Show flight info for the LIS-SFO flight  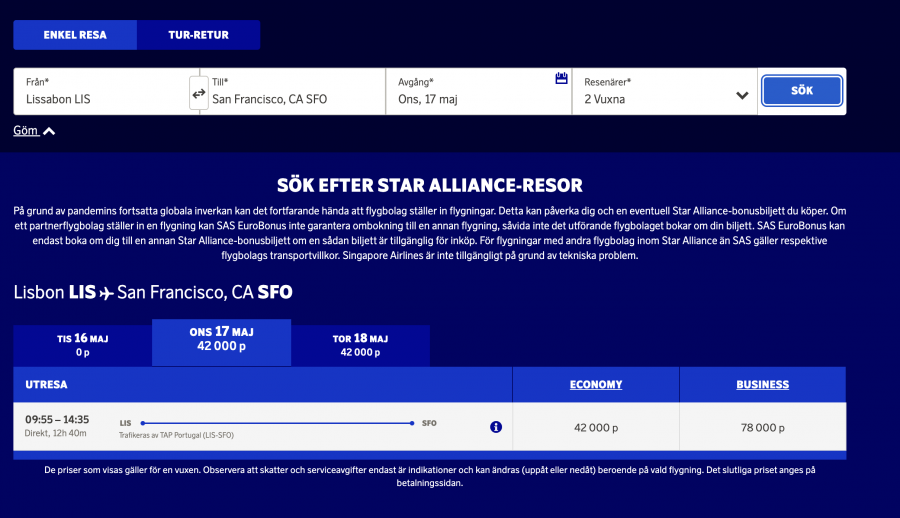[496, 427]
